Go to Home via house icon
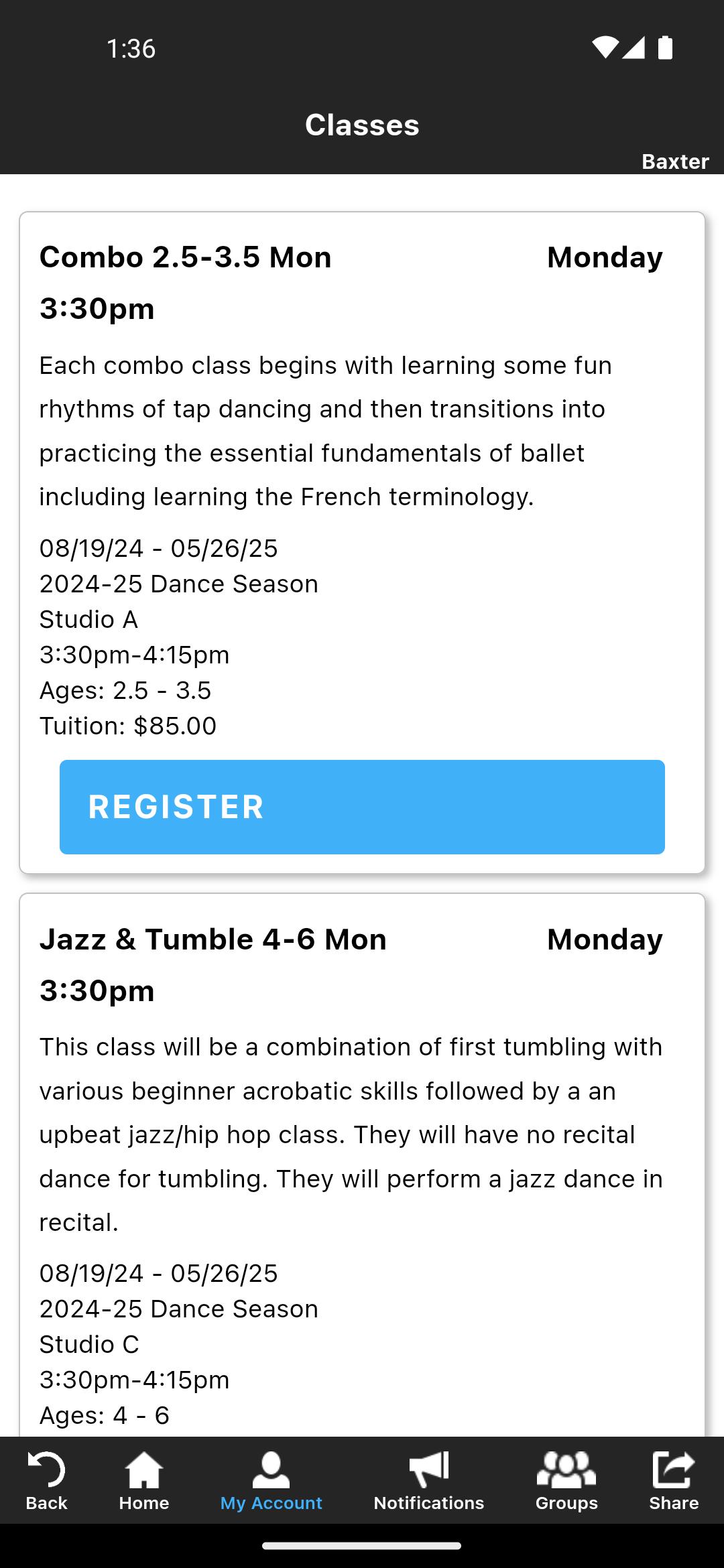Screen dimensions: 724x1568 (x=144, y=1469)
